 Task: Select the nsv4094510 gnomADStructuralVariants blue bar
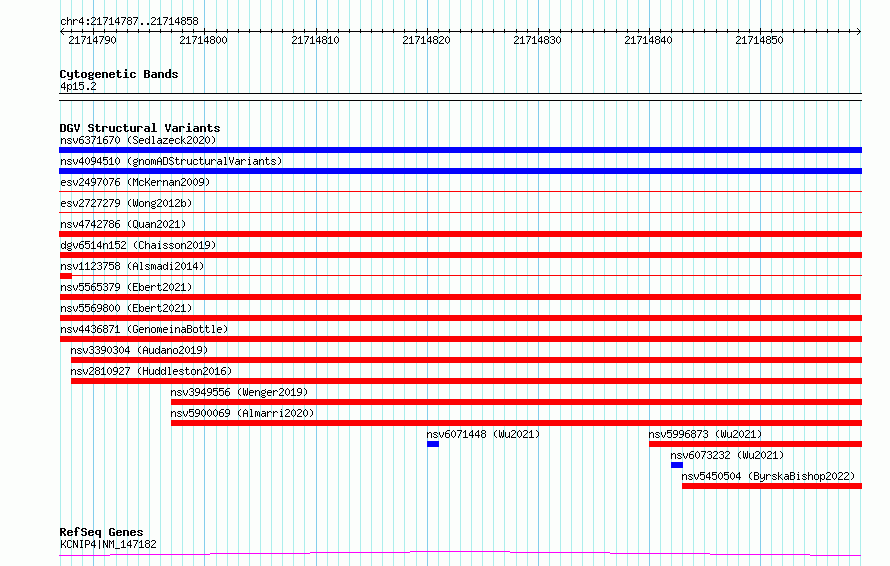[460, 171]
